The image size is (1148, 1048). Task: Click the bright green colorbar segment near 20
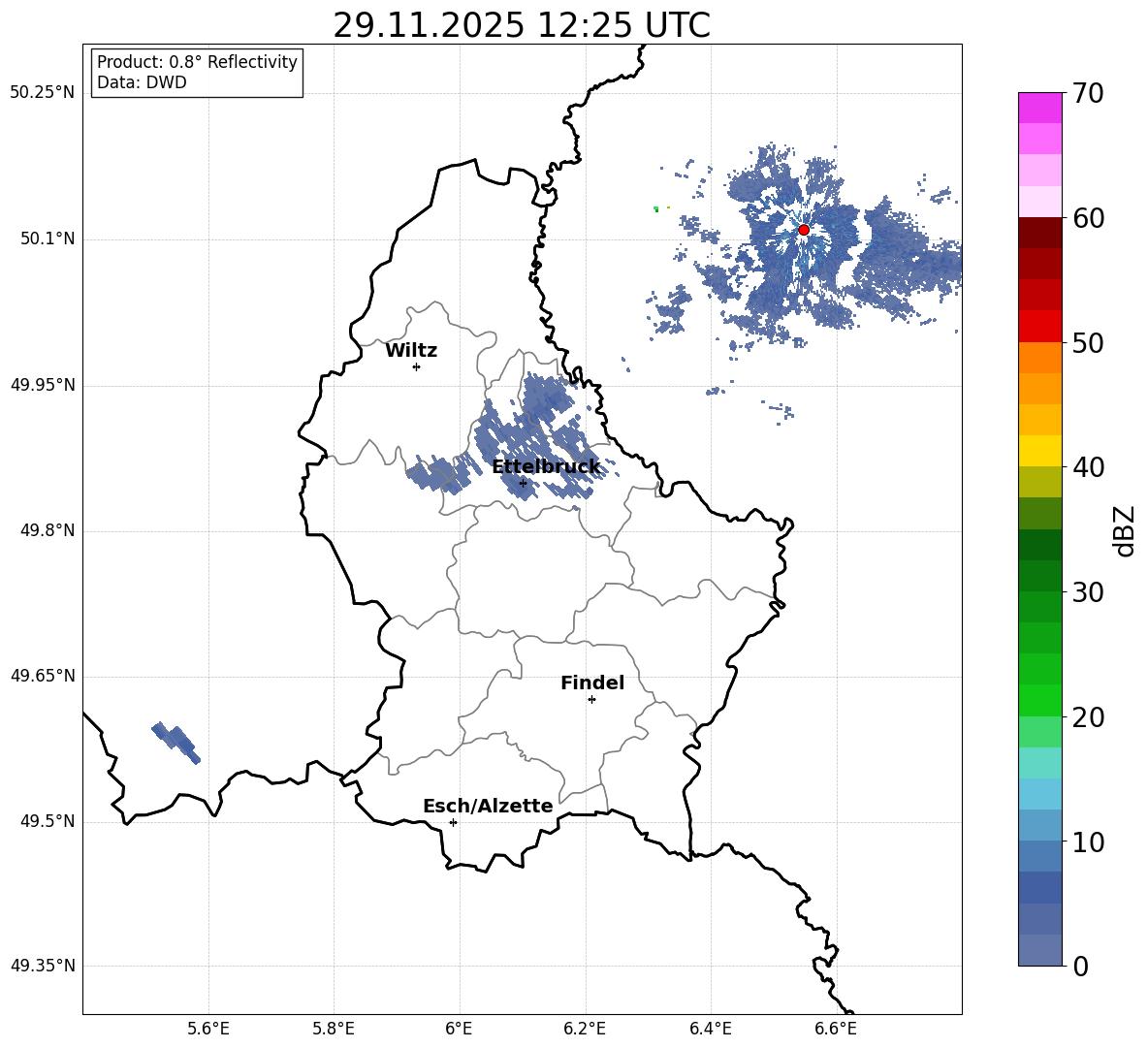click(x=1040, y=700)
